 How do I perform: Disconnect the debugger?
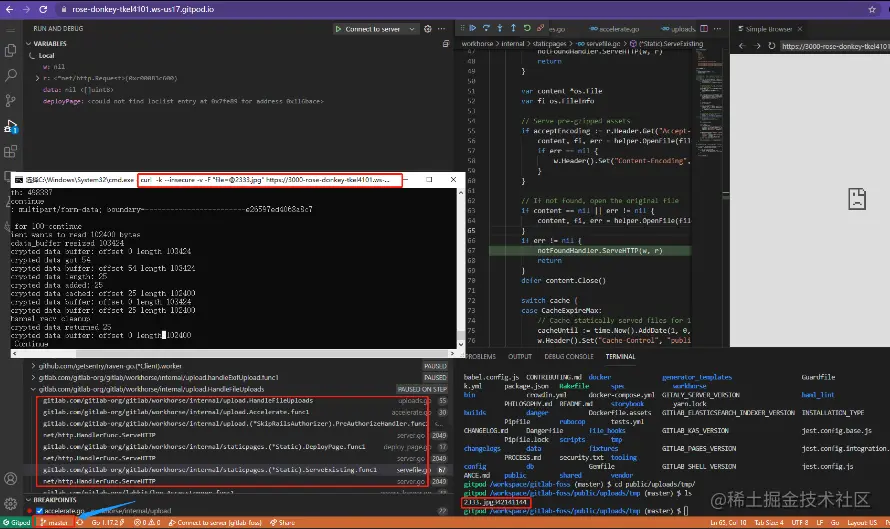click(x=540, y=28)
